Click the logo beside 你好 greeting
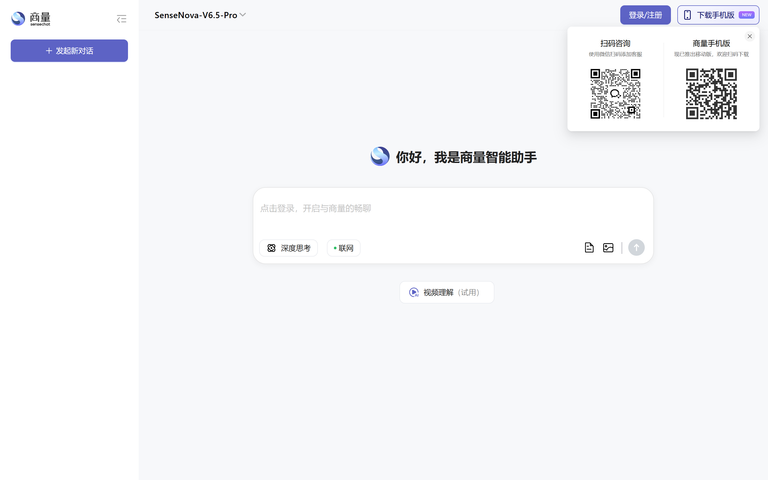This screenshot has width=768, height=480. (x=380, y=157)
